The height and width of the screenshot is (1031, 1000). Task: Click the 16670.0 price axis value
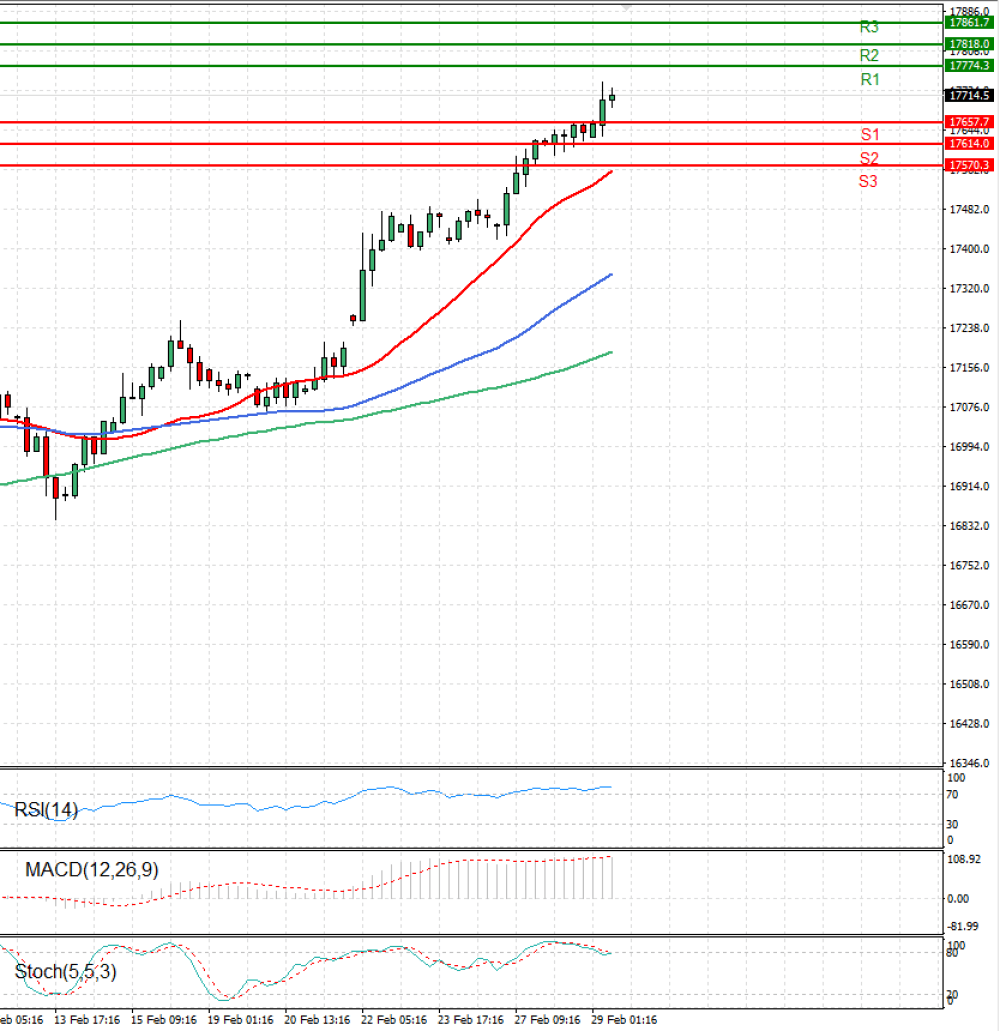[x=969, y=605]
